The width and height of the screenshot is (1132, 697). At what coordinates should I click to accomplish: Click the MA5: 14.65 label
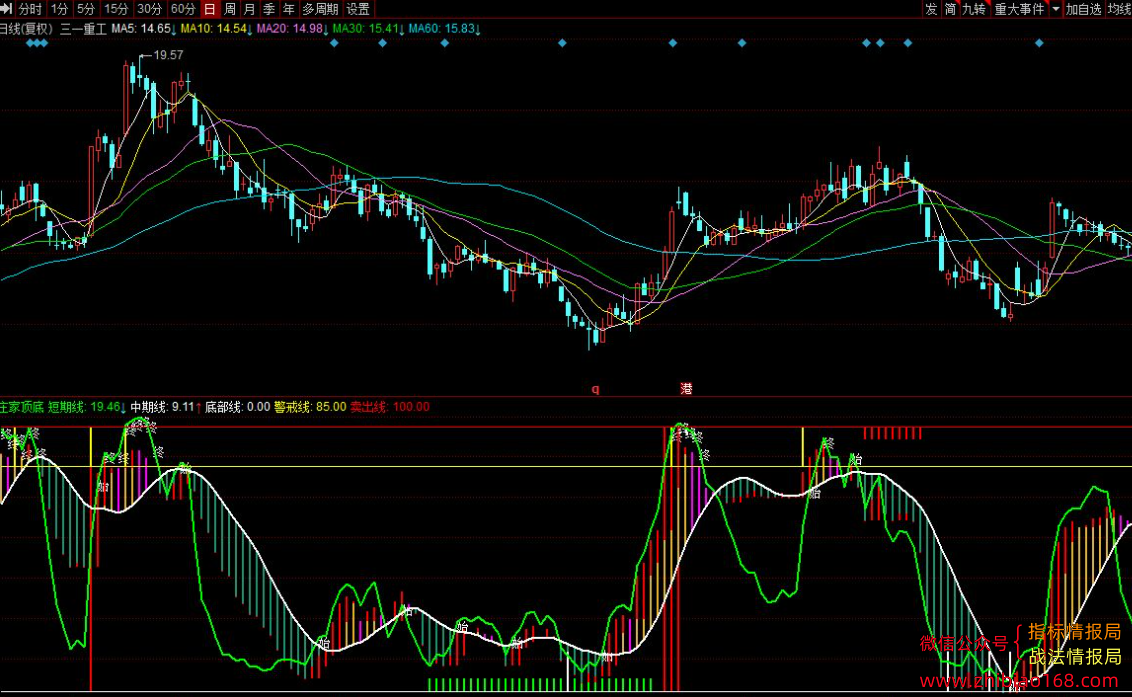(144, 29)
